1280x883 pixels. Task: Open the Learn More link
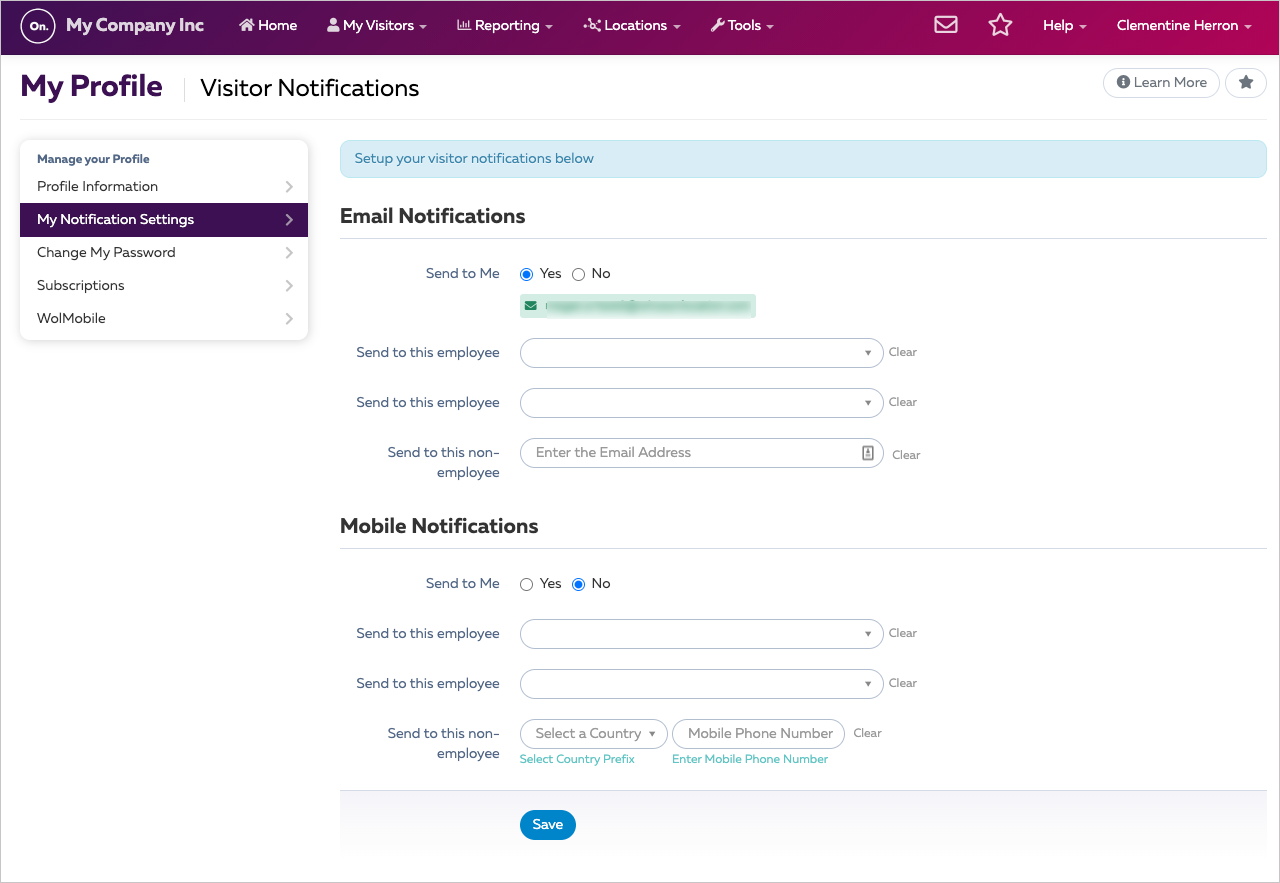pos(1161,83)
